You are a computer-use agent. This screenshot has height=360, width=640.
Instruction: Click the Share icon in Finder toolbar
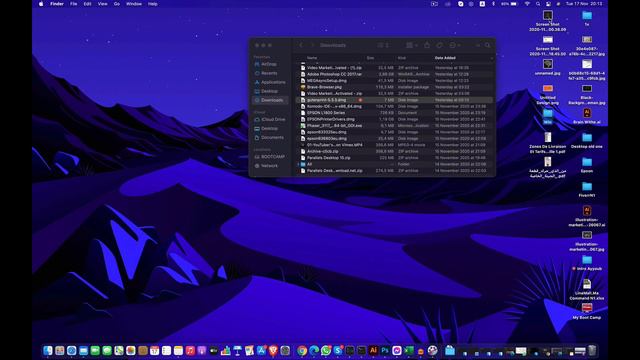pos(427,45)
